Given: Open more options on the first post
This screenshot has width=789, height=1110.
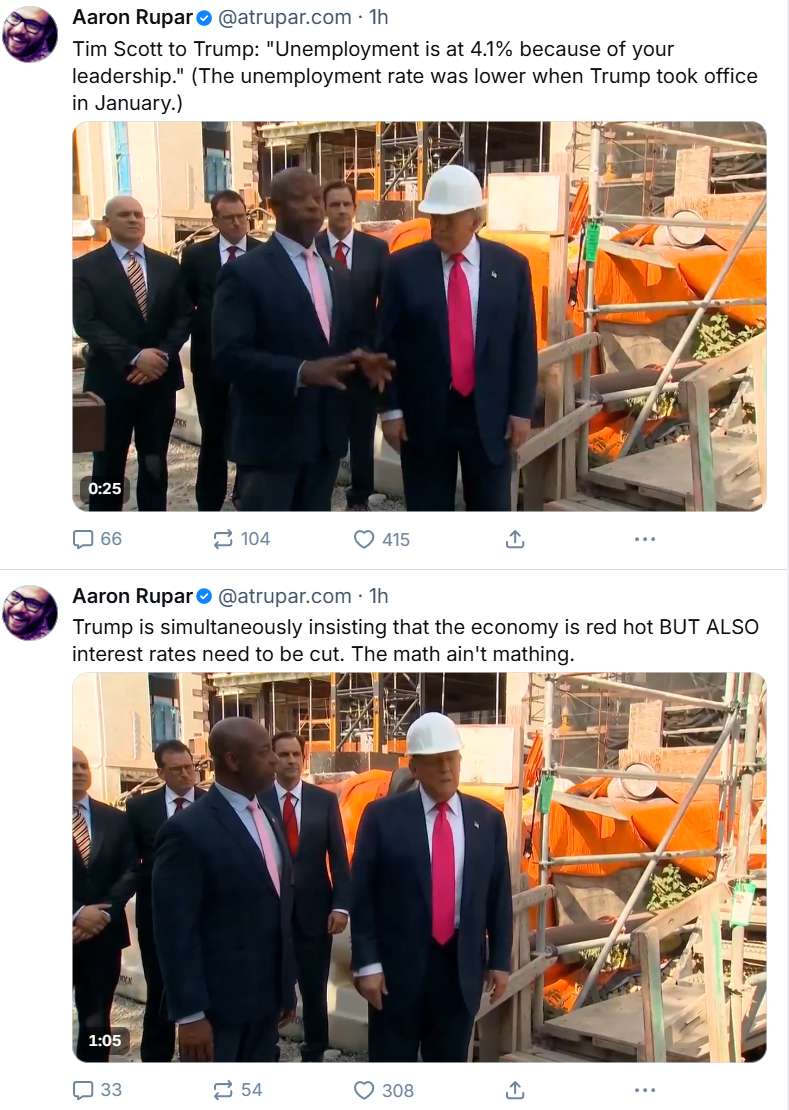Looking at the screenshot, I should [x=645, y=539].
